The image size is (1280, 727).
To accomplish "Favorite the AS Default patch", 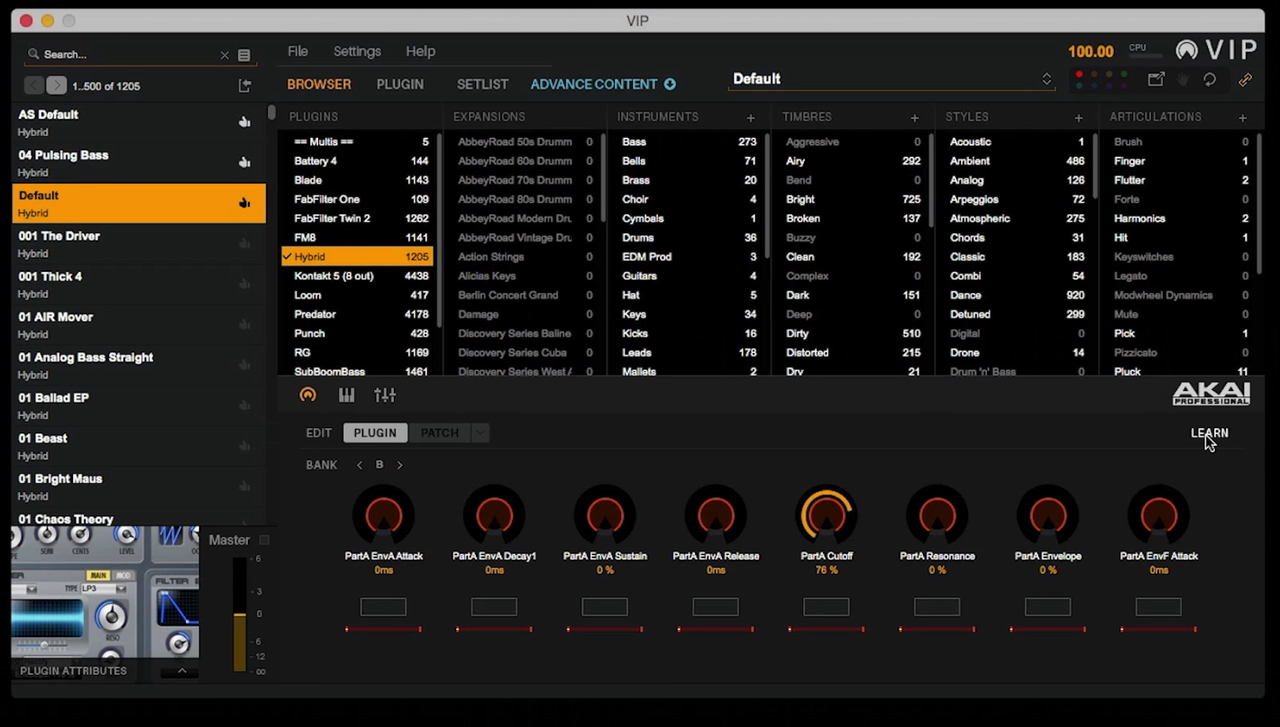I will click(x=244, y=122).
